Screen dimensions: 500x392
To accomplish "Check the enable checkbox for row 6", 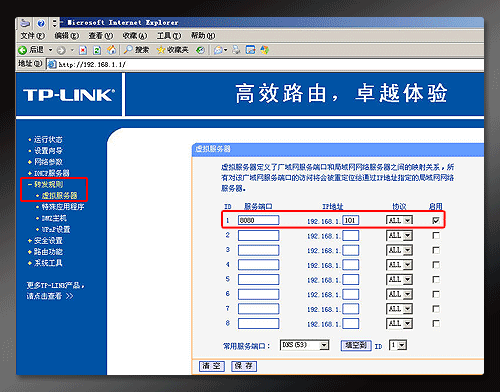I will [x=436, y=294].
